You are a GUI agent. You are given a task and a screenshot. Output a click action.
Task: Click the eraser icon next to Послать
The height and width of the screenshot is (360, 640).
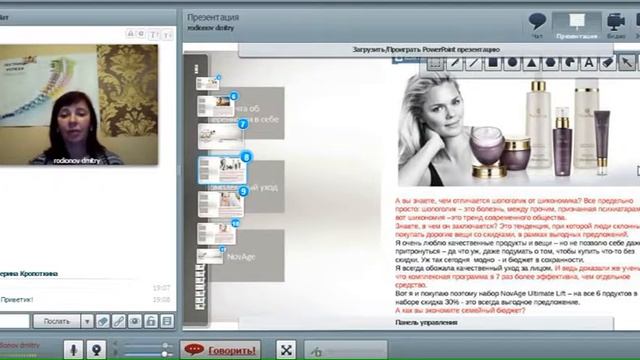(102, 321)
